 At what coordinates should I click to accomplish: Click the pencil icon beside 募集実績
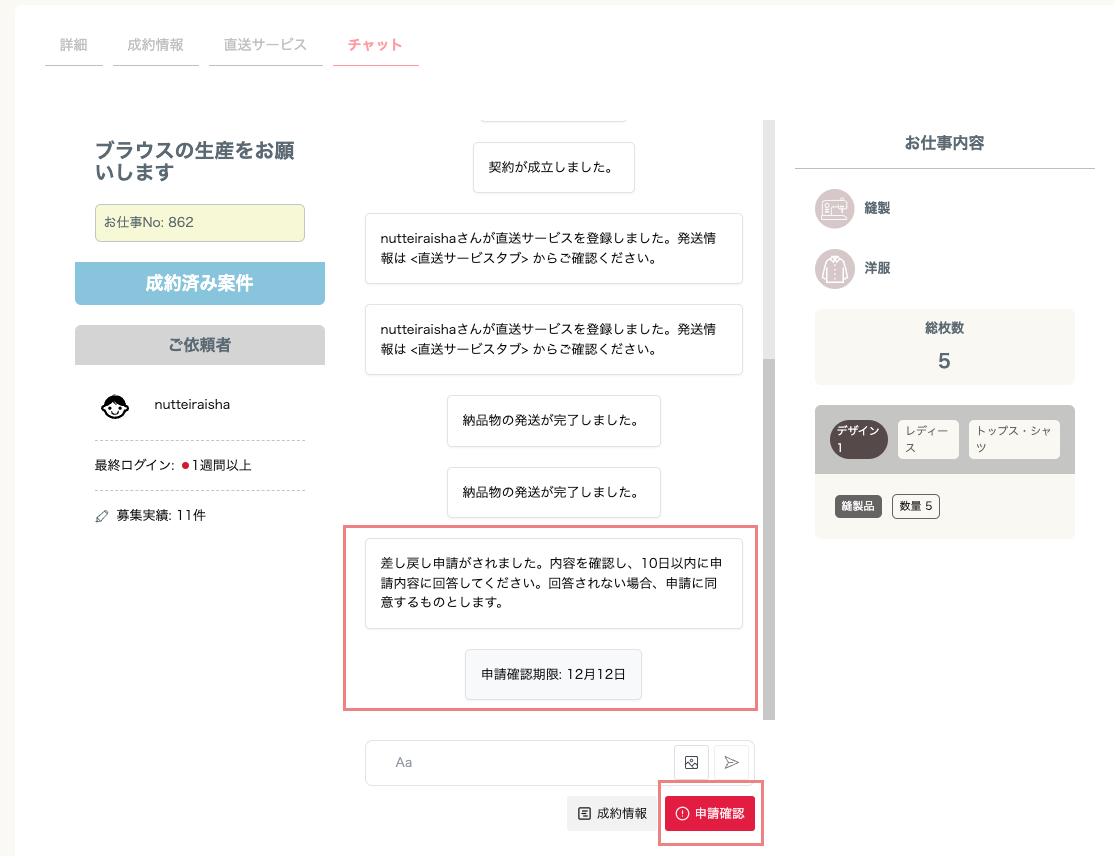click(x=102, y=515)
